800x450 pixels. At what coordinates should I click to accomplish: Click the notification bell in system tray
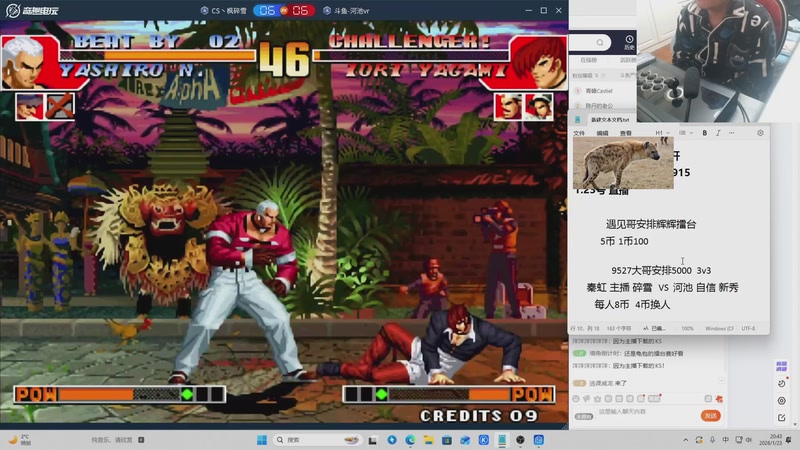click(x=789, y=440)
